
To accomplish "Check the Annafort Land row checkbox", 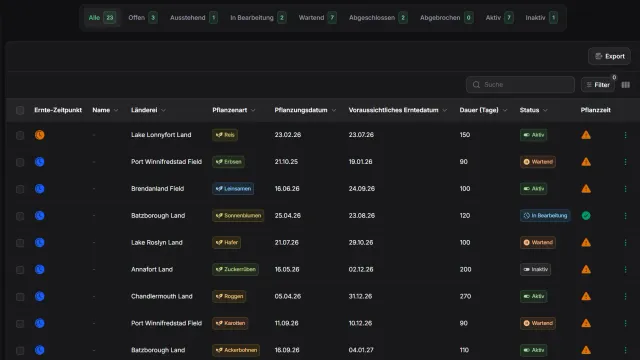I will point(20,270).
